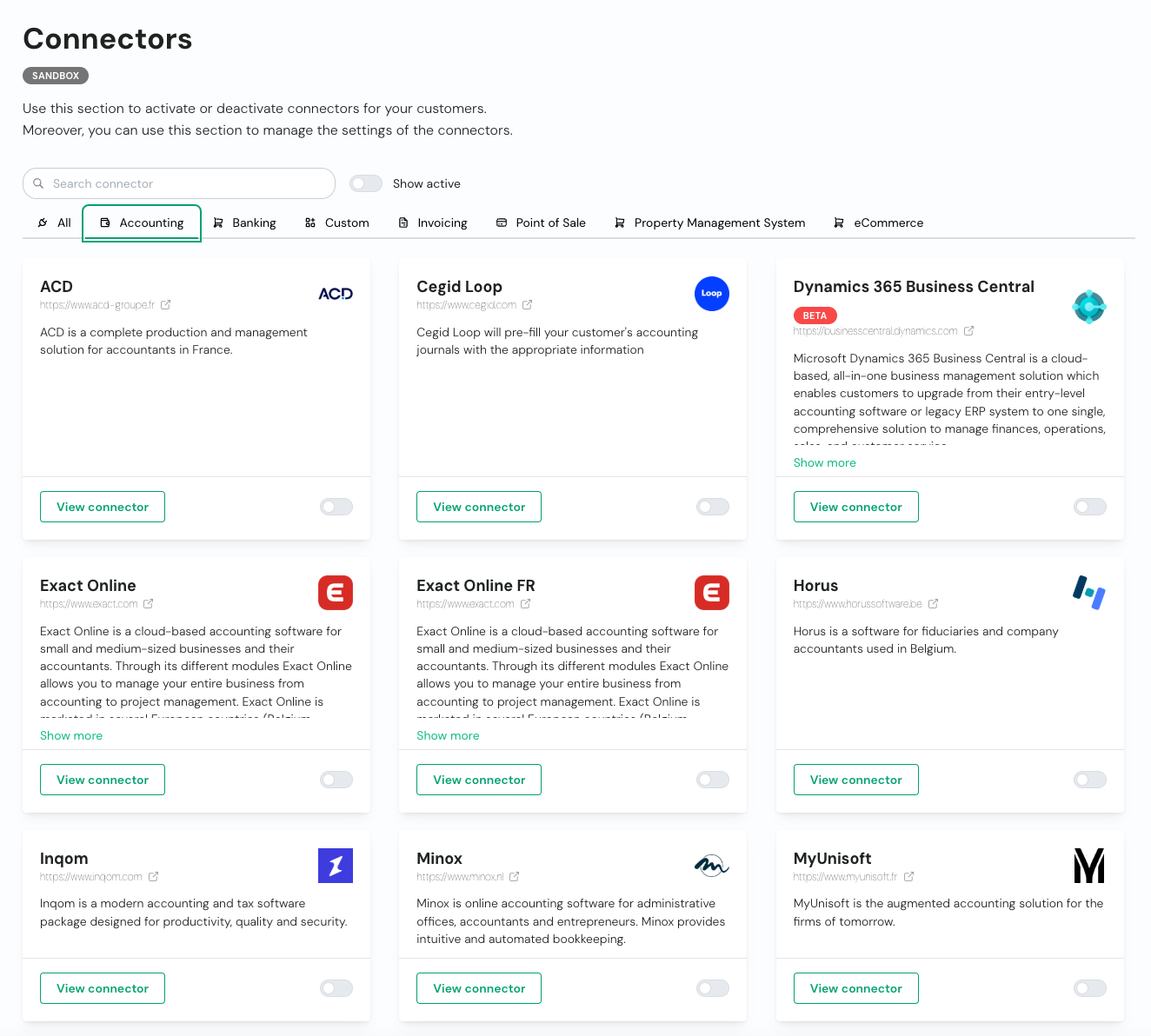Viewport: 1151px width, 1036px height.
Task: Click the Dynamics 365 Business Central logo
Action: 1088,306
